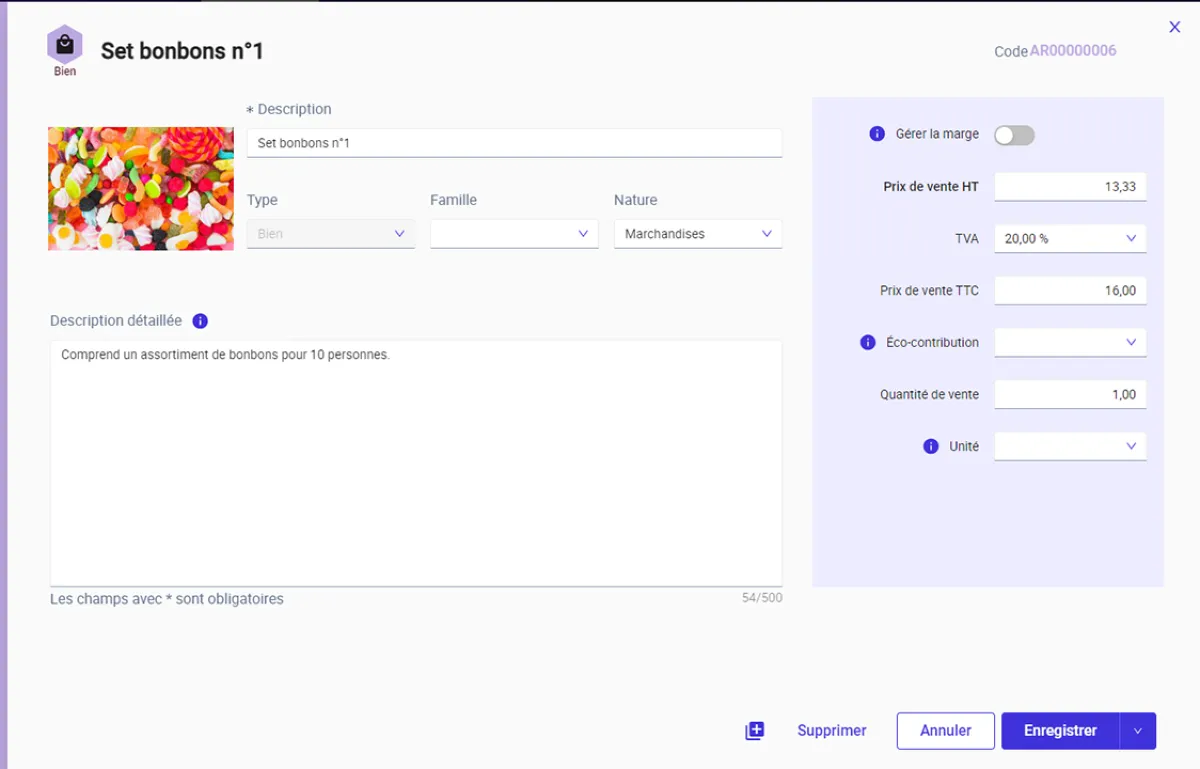This screenshot has height=769, width=1200.
Task: Click the candy product image thumbnail
Action: (141, 188)
